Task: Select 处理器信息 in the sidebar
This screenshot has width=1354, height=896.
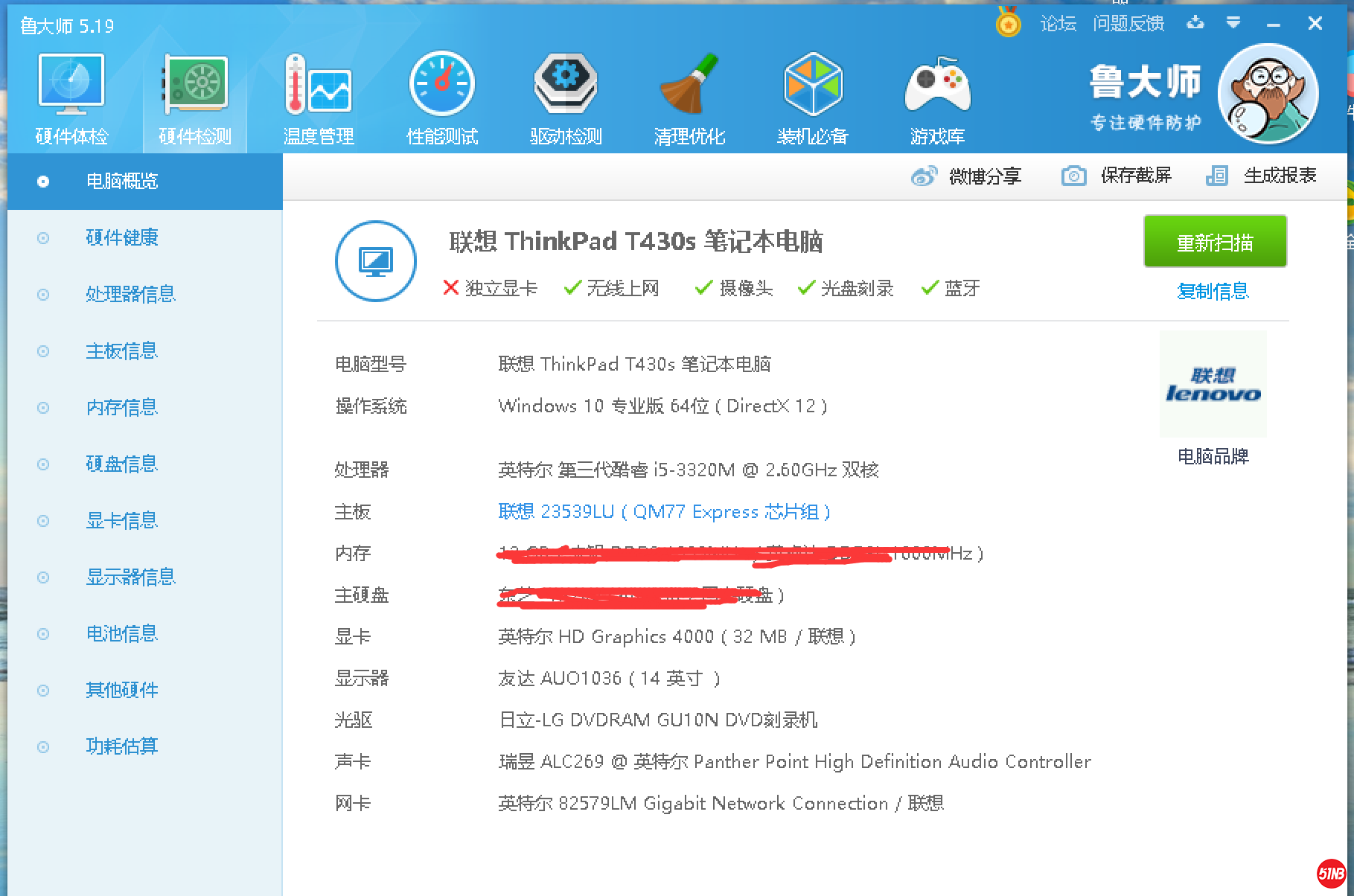Action: tap(130, 295)
